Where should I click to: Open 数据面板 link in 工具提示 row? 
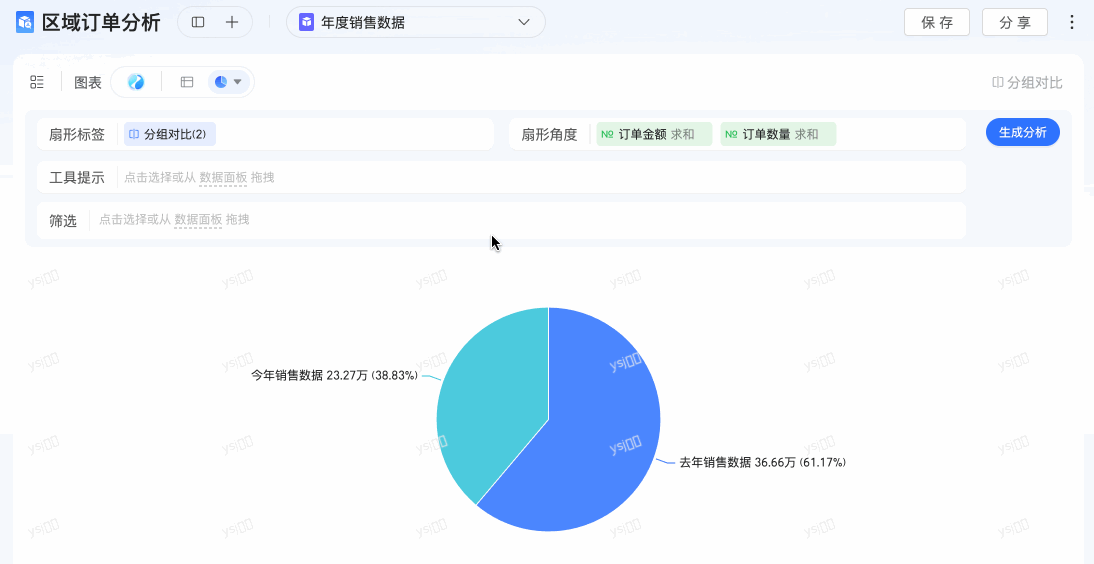click(x=223, y=177)
